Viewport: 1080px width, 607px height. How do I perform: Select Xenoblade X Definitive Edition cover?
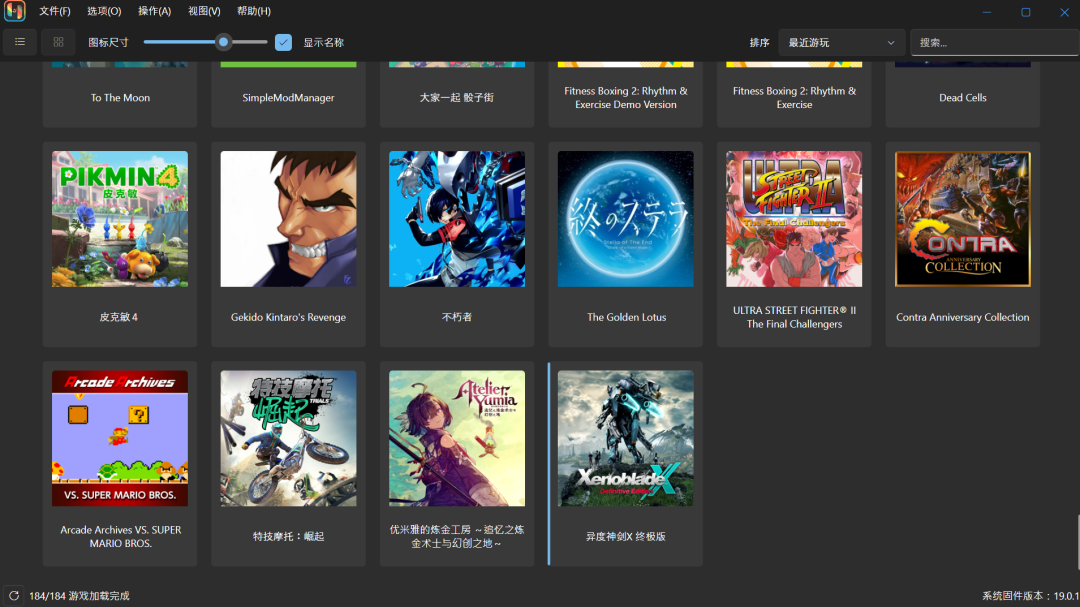tap(625, 438)
